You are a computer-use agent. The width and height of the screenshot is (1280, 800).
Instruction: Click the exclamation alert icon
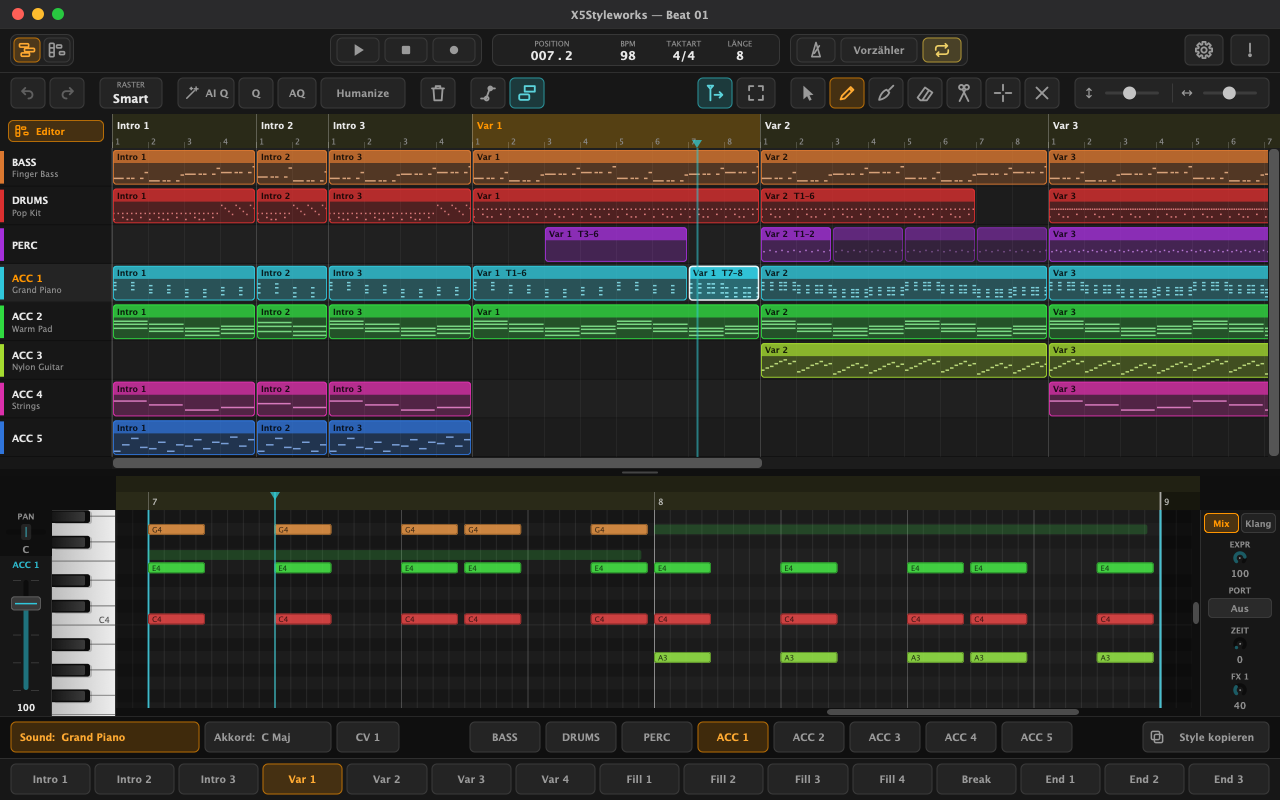(1250, 50)
